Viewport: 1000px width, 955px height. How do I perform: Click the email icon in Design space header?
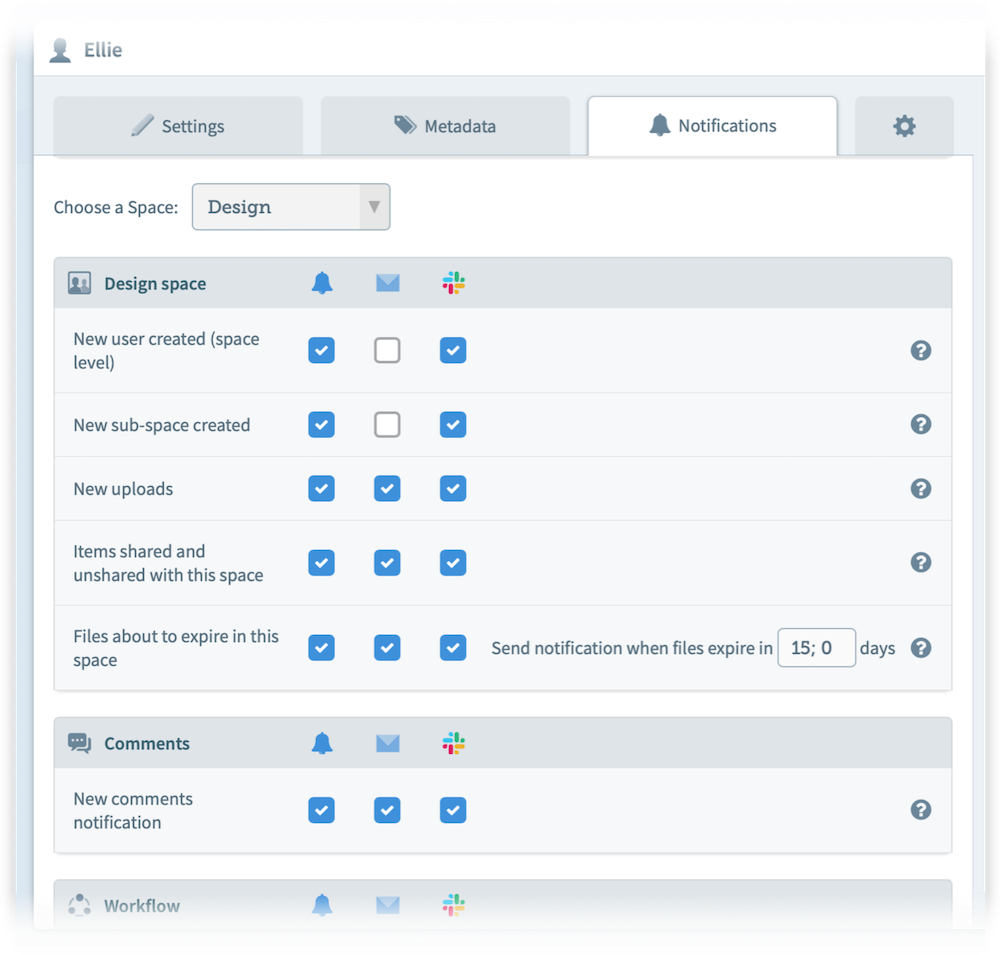[388, 283]
